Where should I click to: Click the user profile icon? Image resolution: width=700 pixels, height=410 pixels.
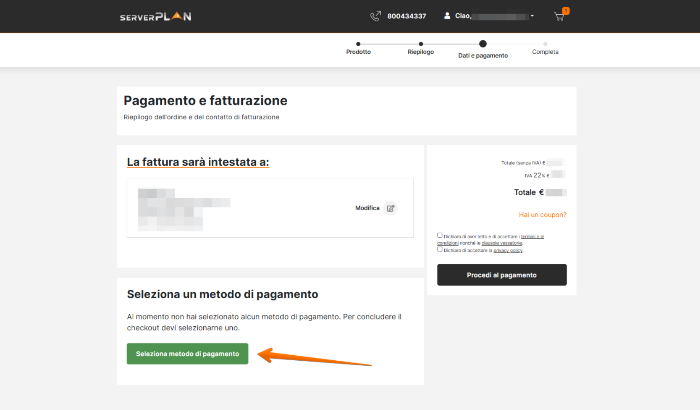pos(448,16)
